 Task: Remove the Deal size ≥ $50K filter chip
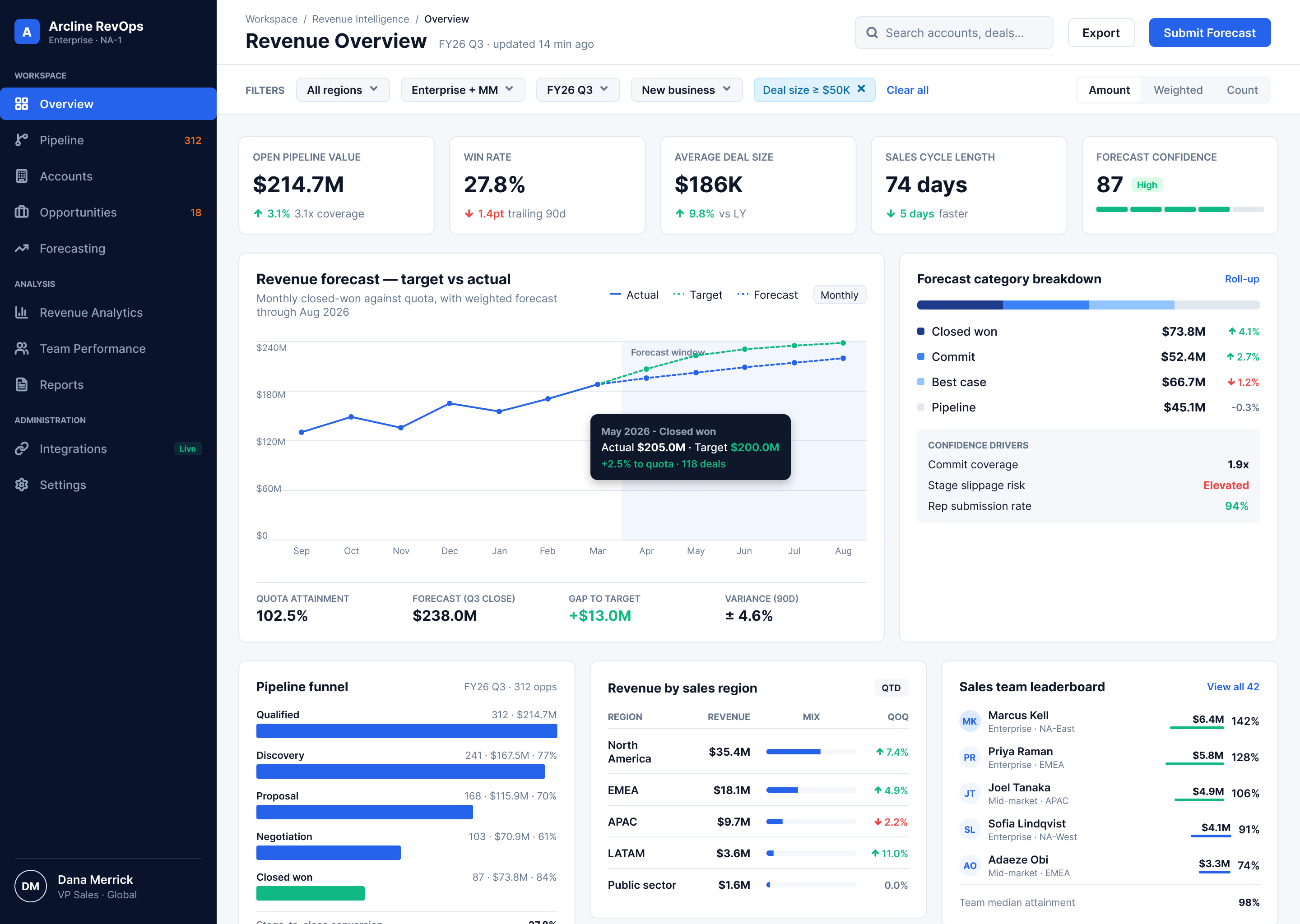861,89
